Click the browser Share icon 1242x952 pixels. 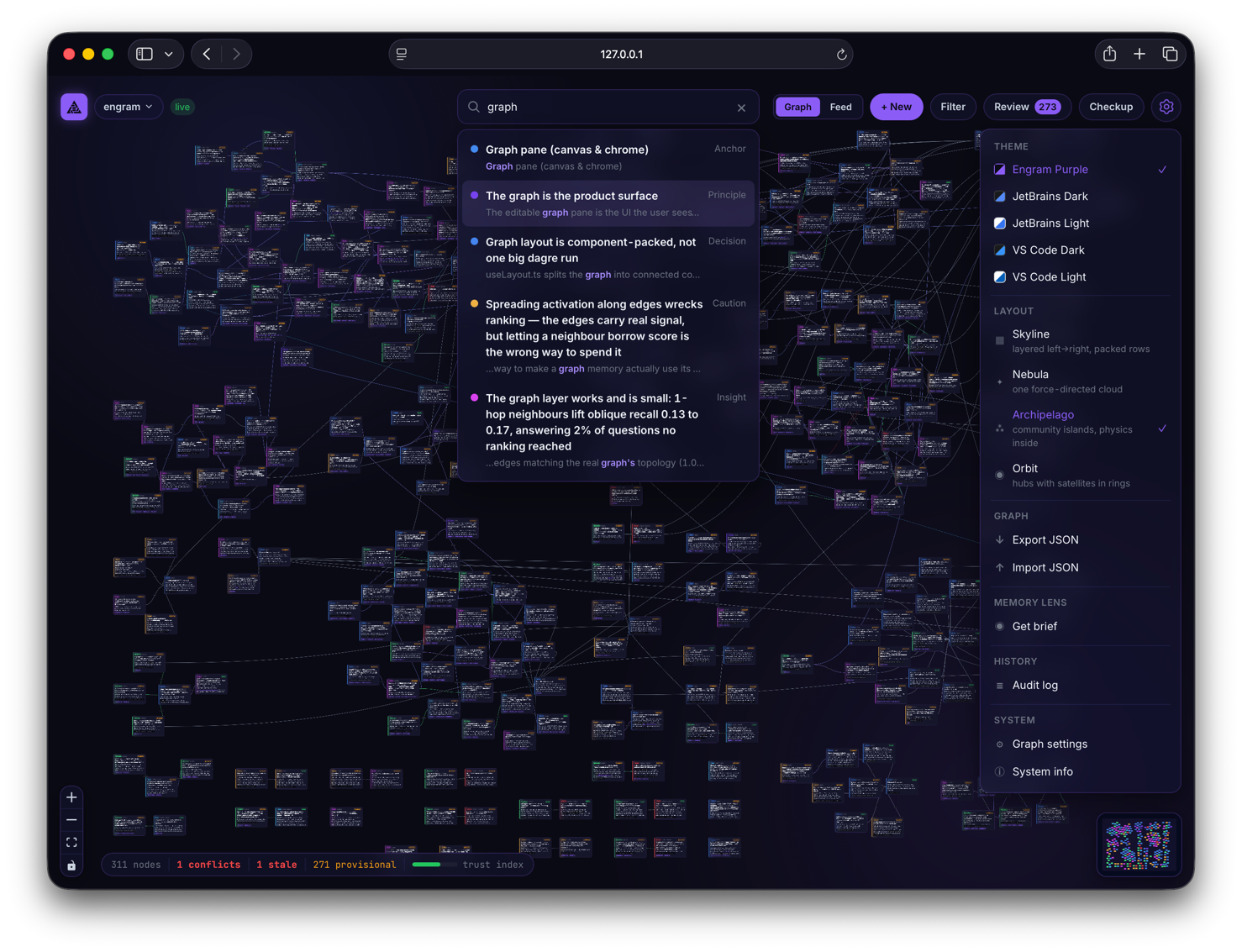[x=1109, y=54]
